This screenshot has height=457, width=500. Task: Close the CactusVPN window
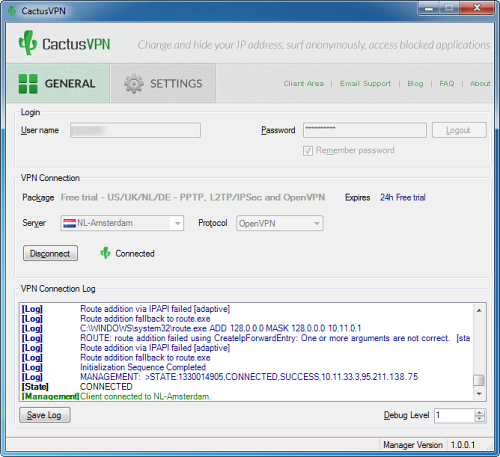pyautogui.click(x=477, y=8)
